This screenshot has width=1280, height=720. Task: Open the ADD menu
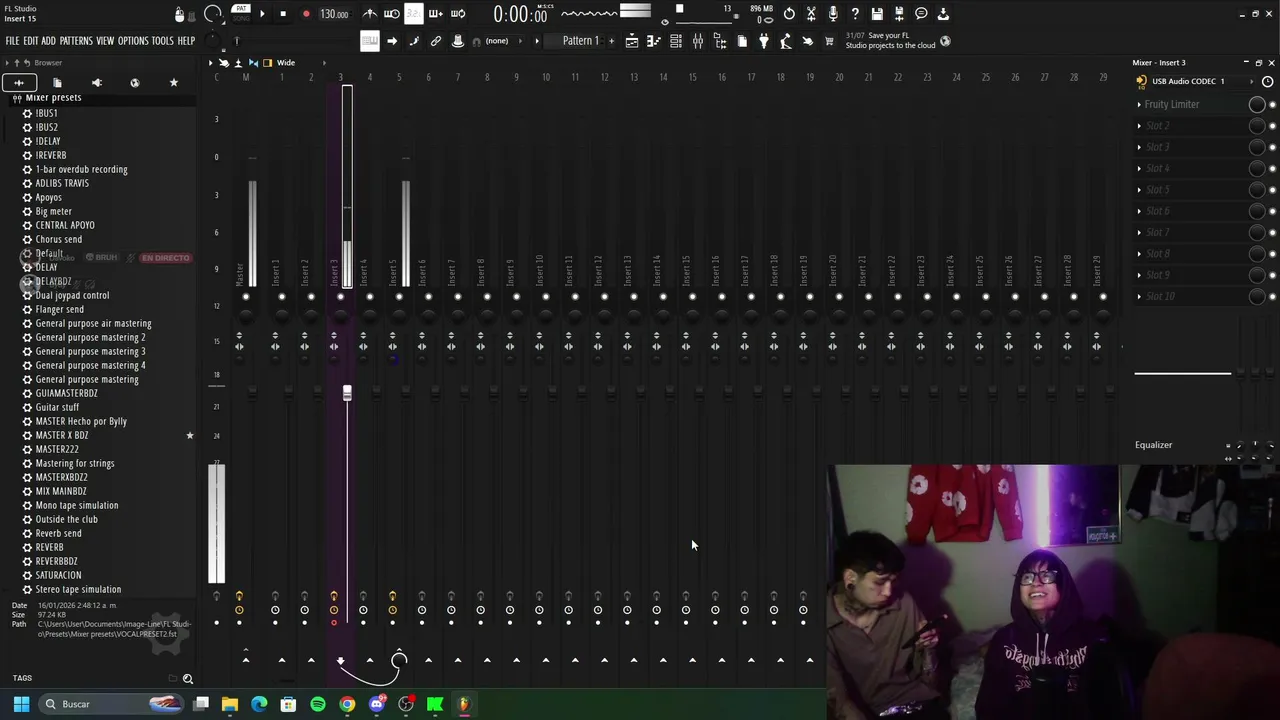(48, 41)
